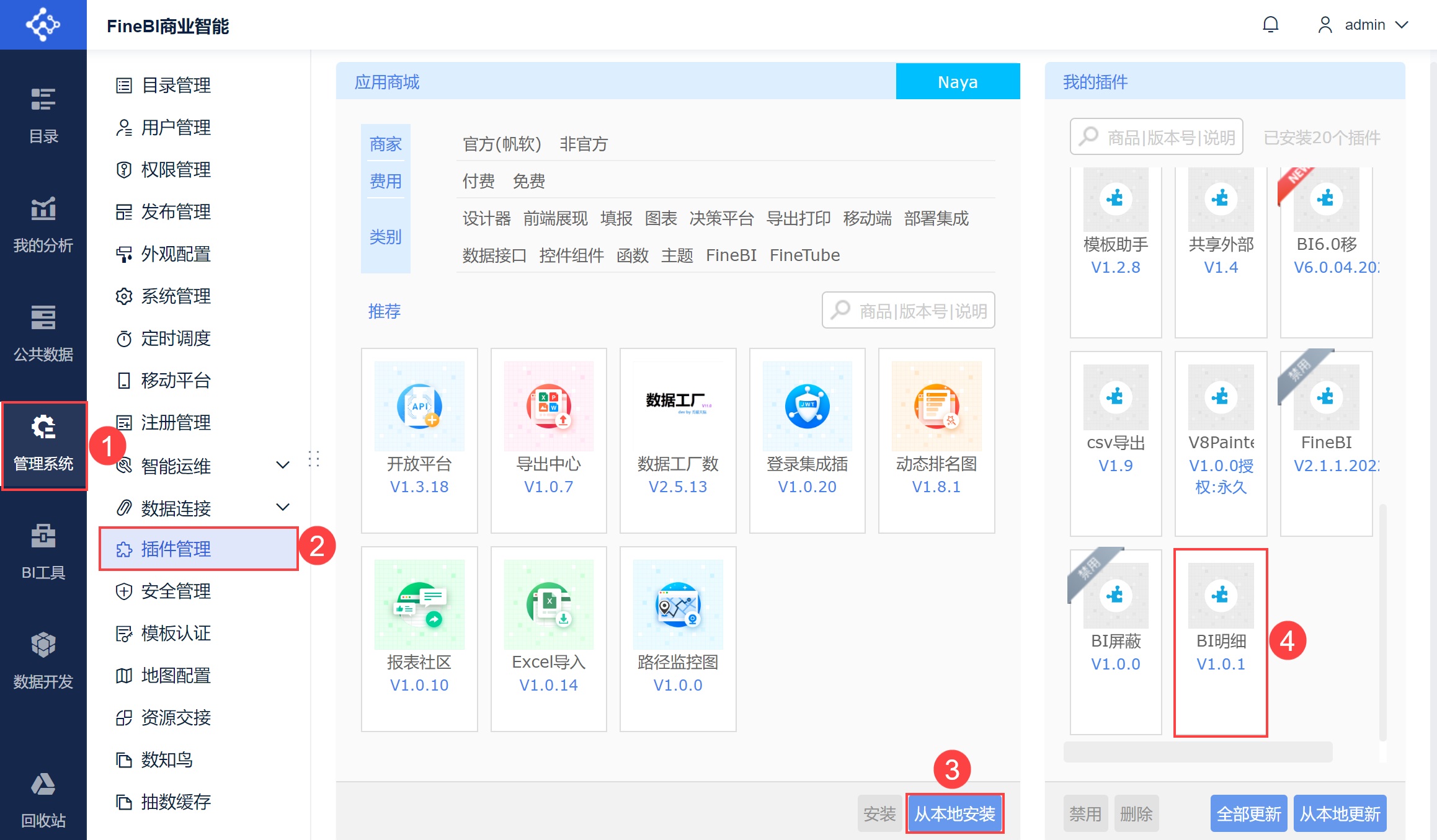The image size is (1437, 840).
Task: Expand the 智能运维 menu
Action: pyautogui.click(x=282, y=466)
